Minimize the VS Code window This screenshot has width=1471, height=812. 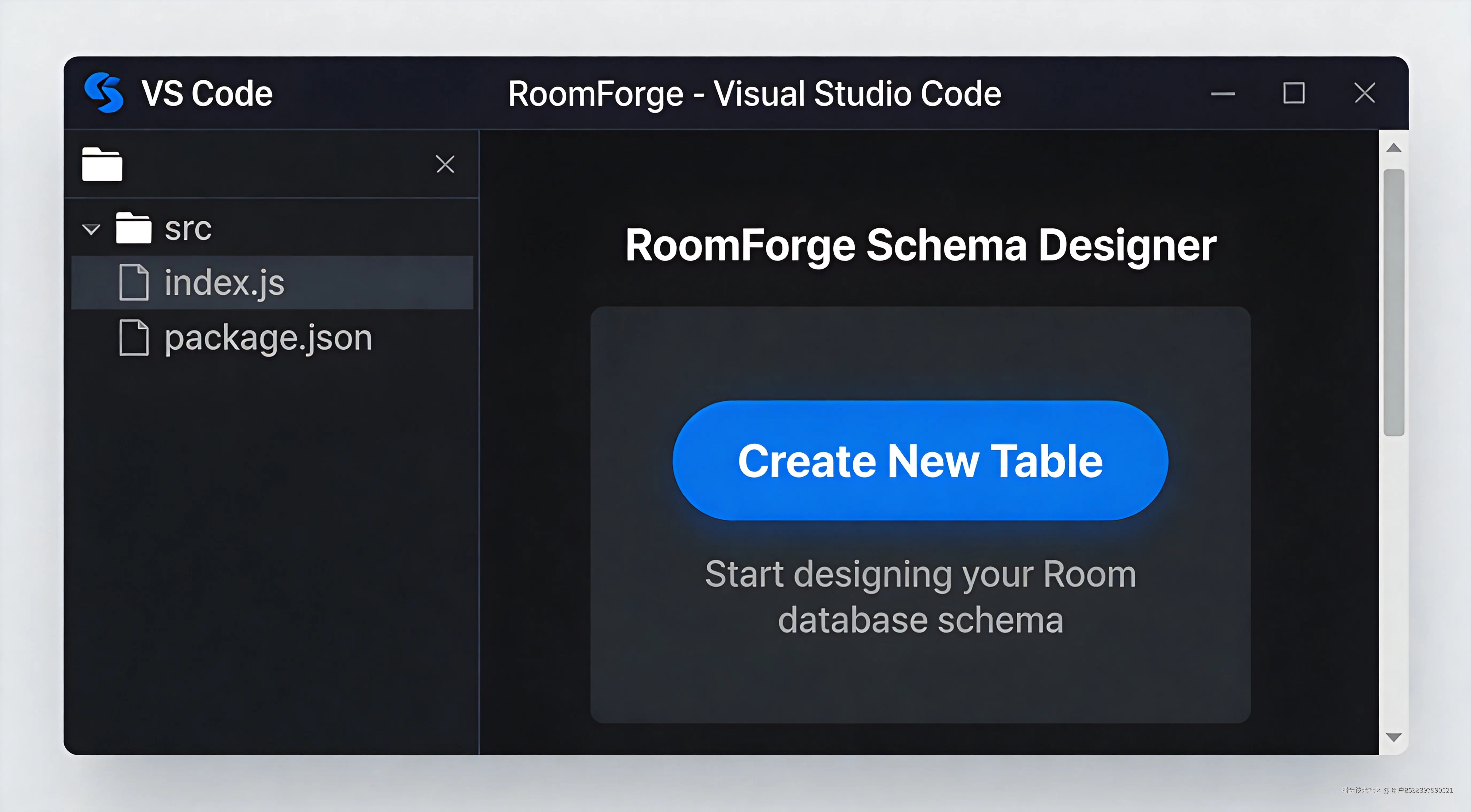[x=1223, y=93]
